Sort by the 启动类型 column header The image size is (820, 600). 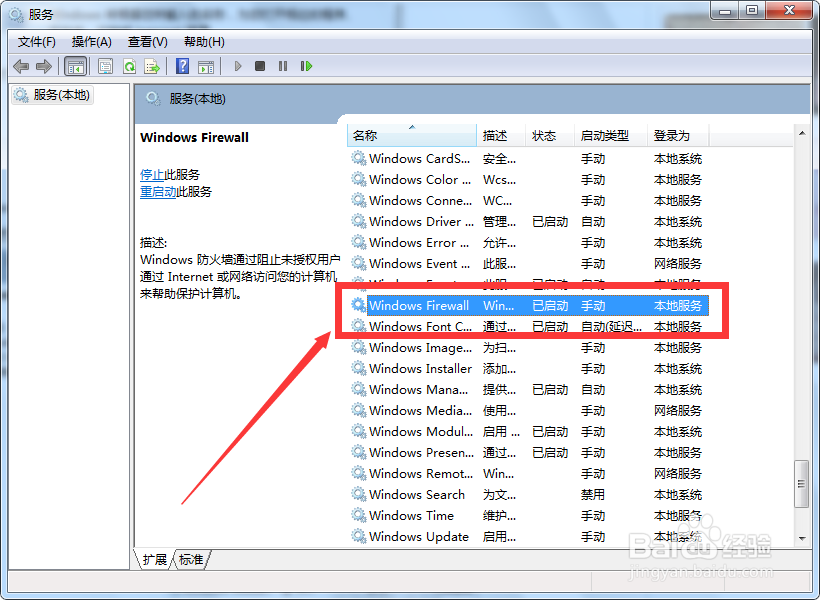[611, 135]
